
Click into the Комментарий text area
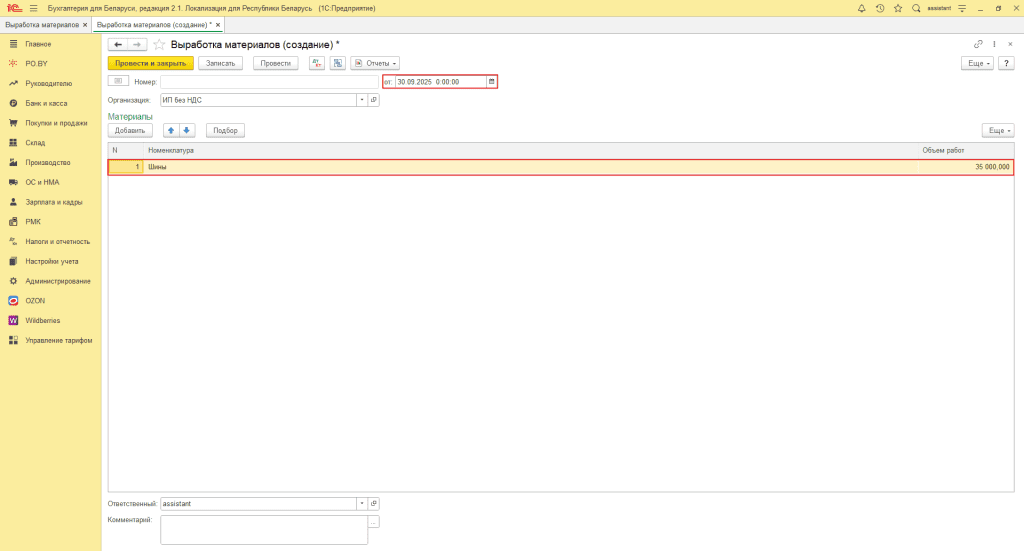coord(264,530)
